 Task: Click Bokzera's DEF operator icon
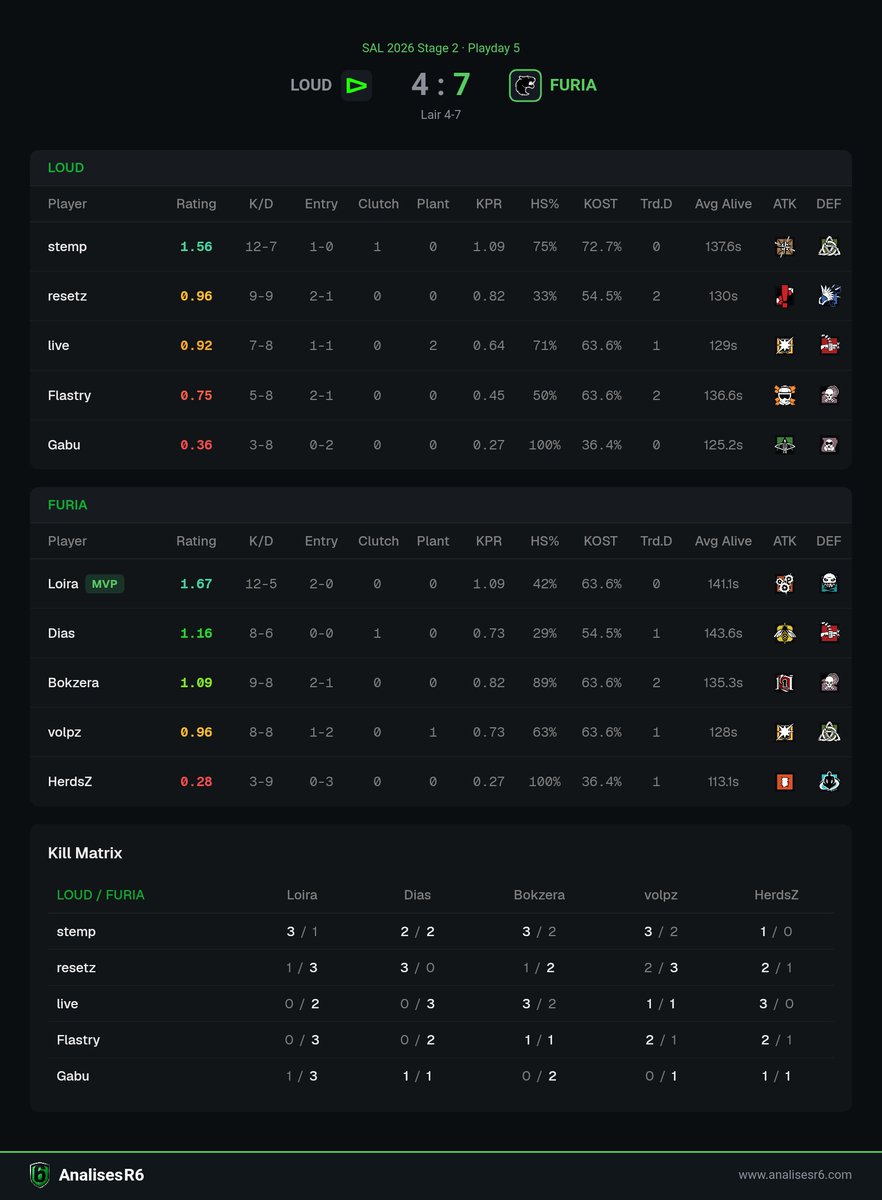[x=829, y=682]
